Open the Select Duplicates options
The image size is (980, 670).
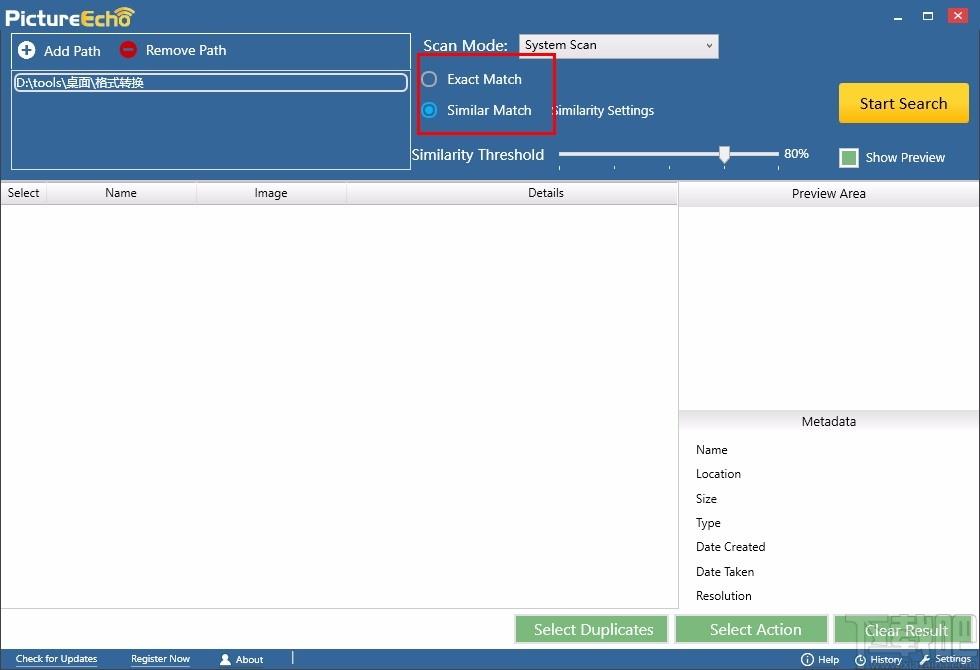[591, 629]
